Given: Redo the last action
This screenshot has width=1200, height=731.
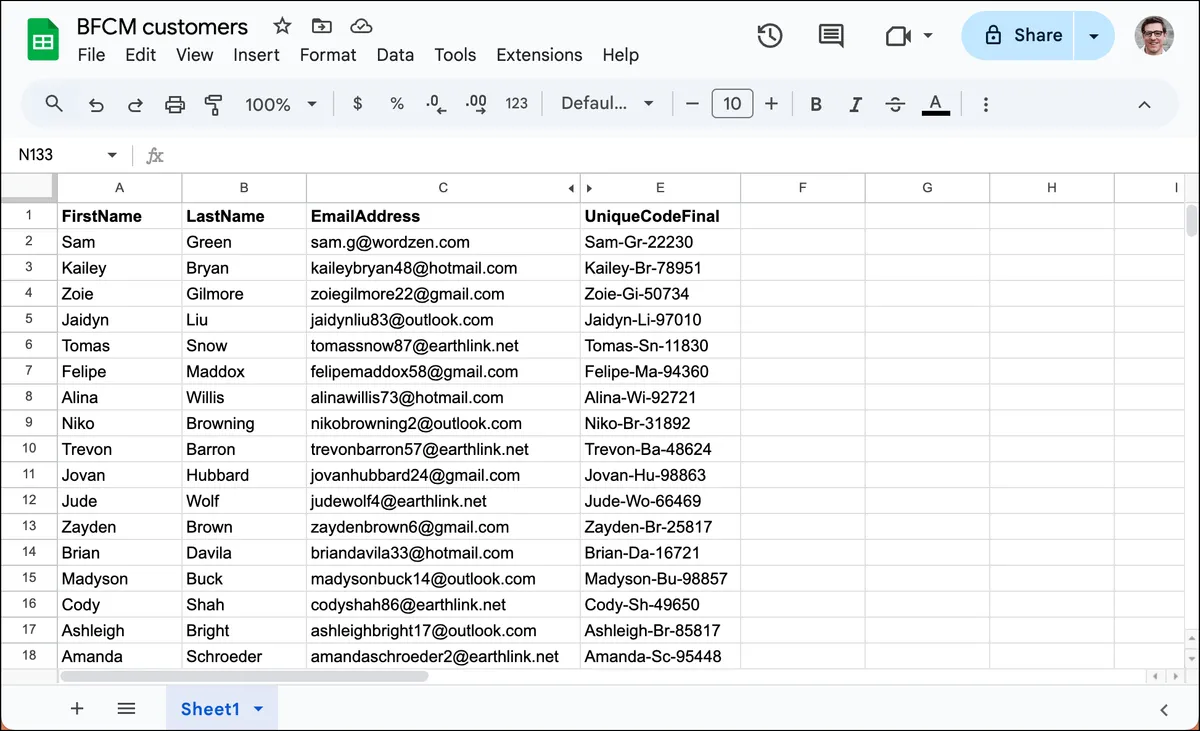Looking at the screenshot, I should (x=135, y=104).
